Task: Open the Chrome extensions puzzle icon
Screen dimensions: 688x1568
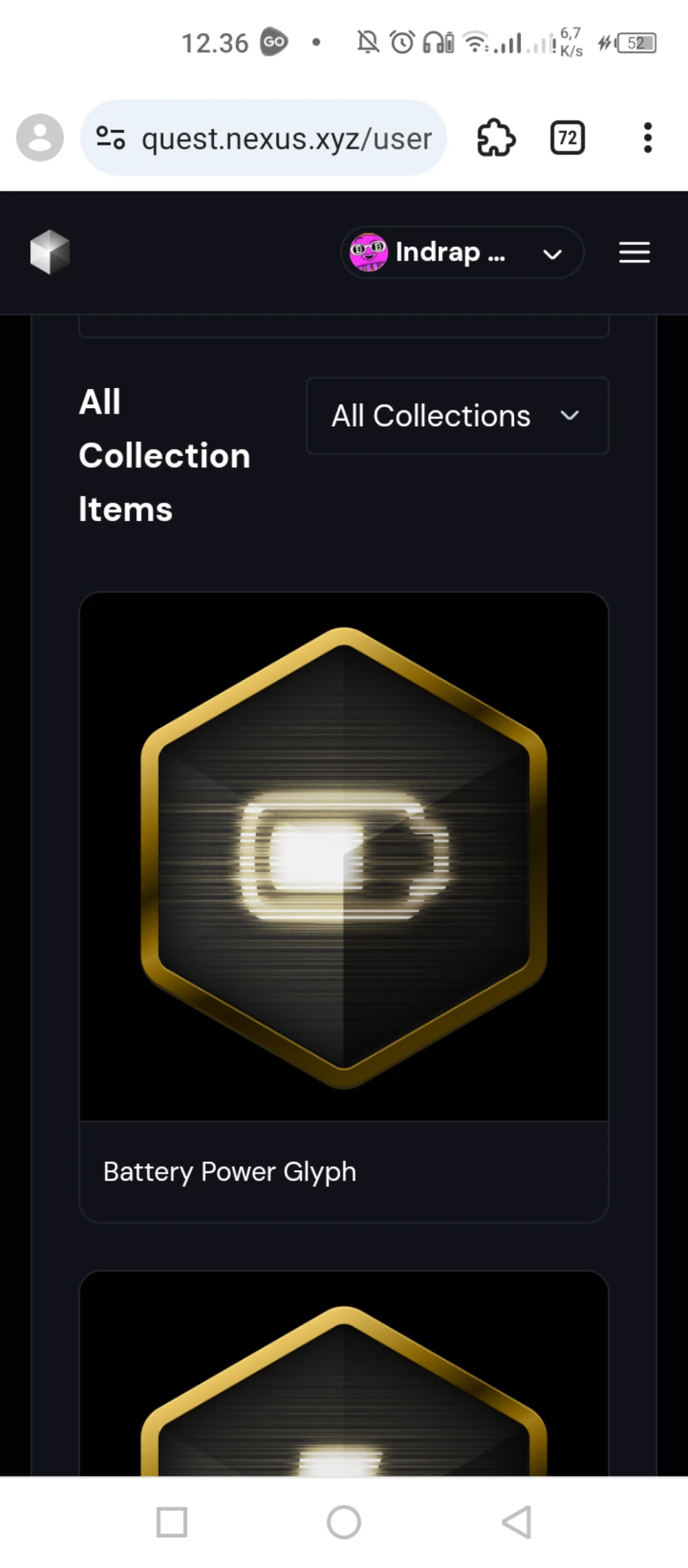Action: (496, 138)
